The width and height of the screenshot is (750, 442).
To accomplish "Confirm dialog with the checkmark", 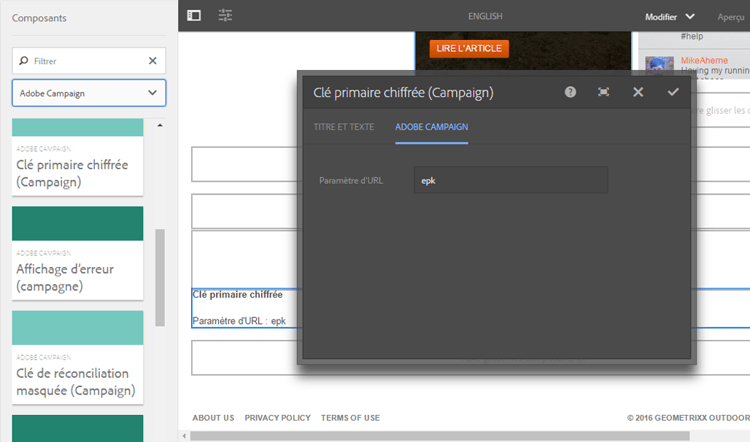I will click(x=673, y=92).
